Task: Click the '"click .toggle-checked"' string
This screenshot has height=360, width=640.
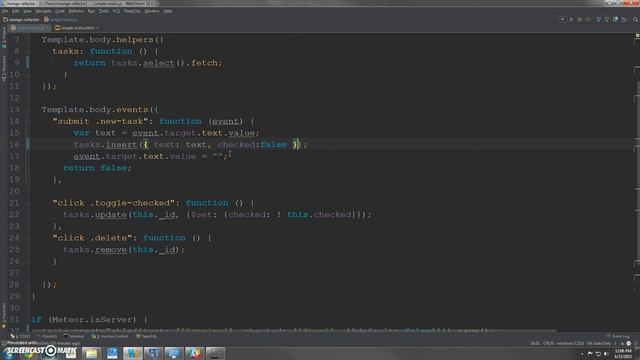Action: (113, 203)
